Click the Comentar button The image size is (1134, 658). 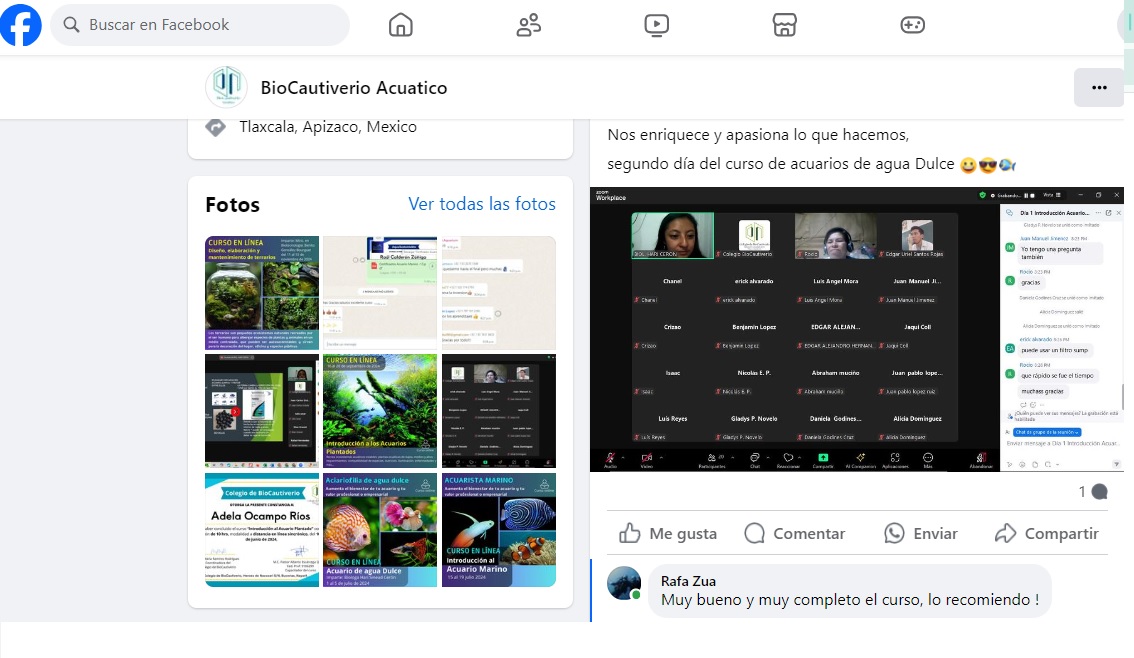point(795,534)
